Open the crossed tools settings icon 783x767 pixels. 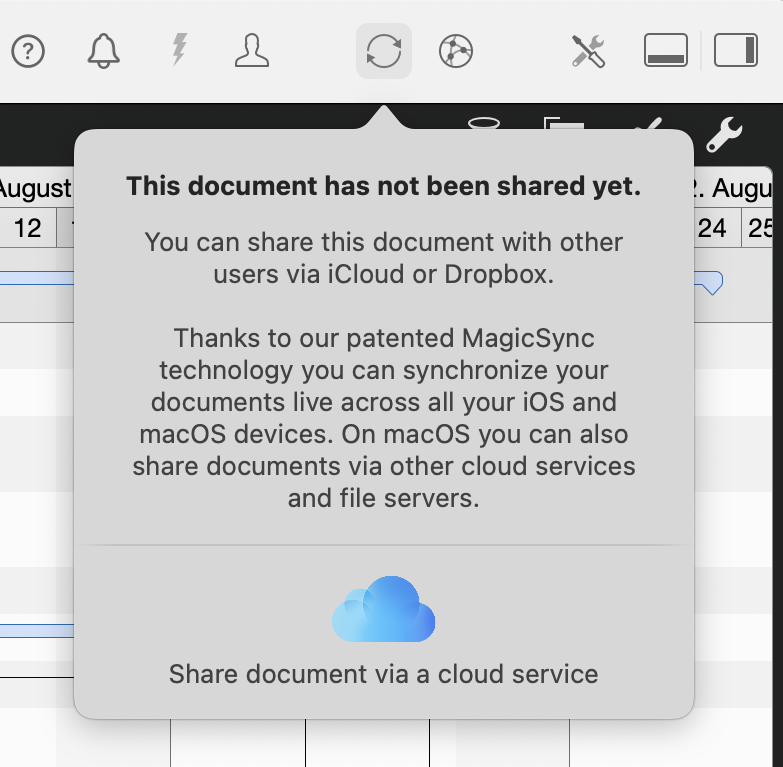pos(588,51)
